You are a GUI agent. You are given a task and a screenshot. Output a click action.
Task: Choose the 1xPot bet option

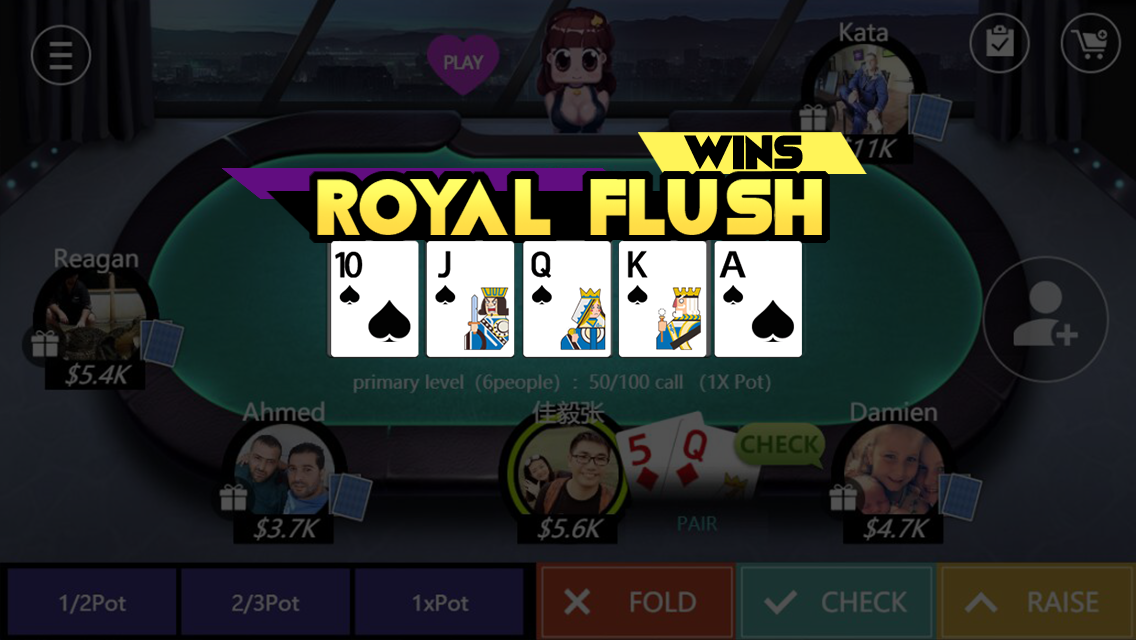click(439, 602)
